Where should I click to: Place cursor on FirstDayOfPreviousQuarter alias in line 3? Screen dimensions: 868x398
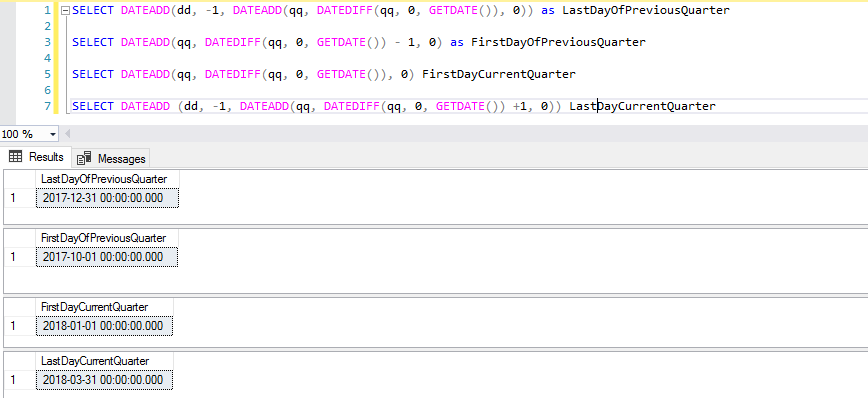pyautogui.click(x=558, y=42)
